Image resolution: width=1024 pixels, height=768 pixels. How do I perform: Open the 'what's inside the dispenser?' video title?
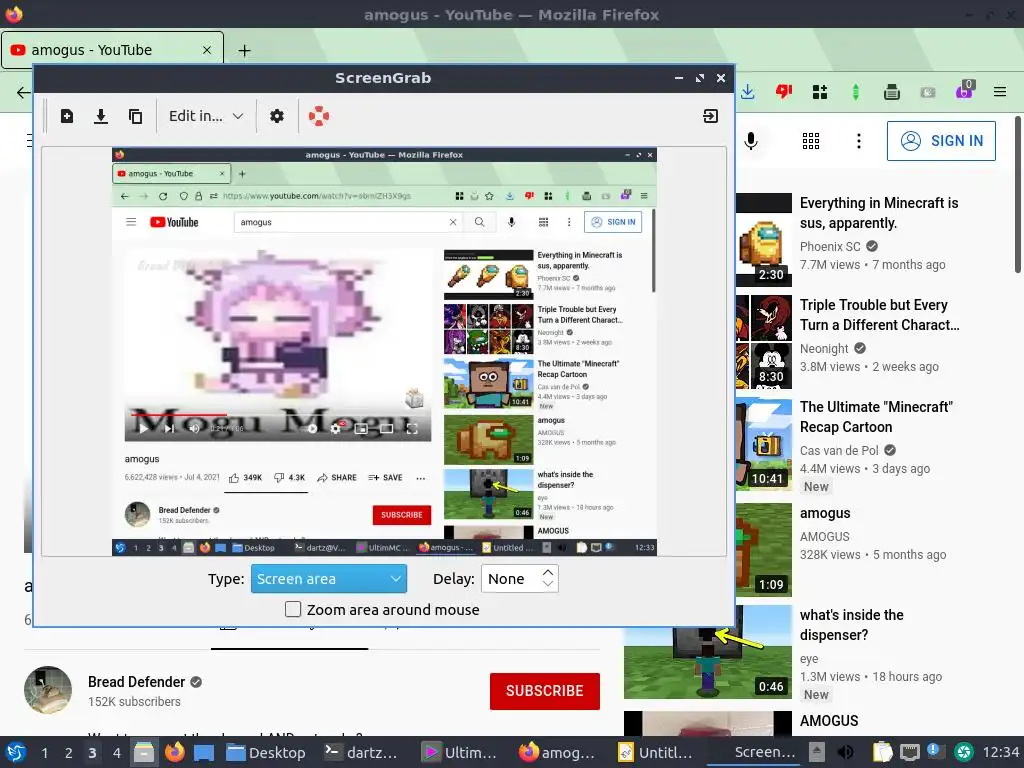[x=852, y=625]
